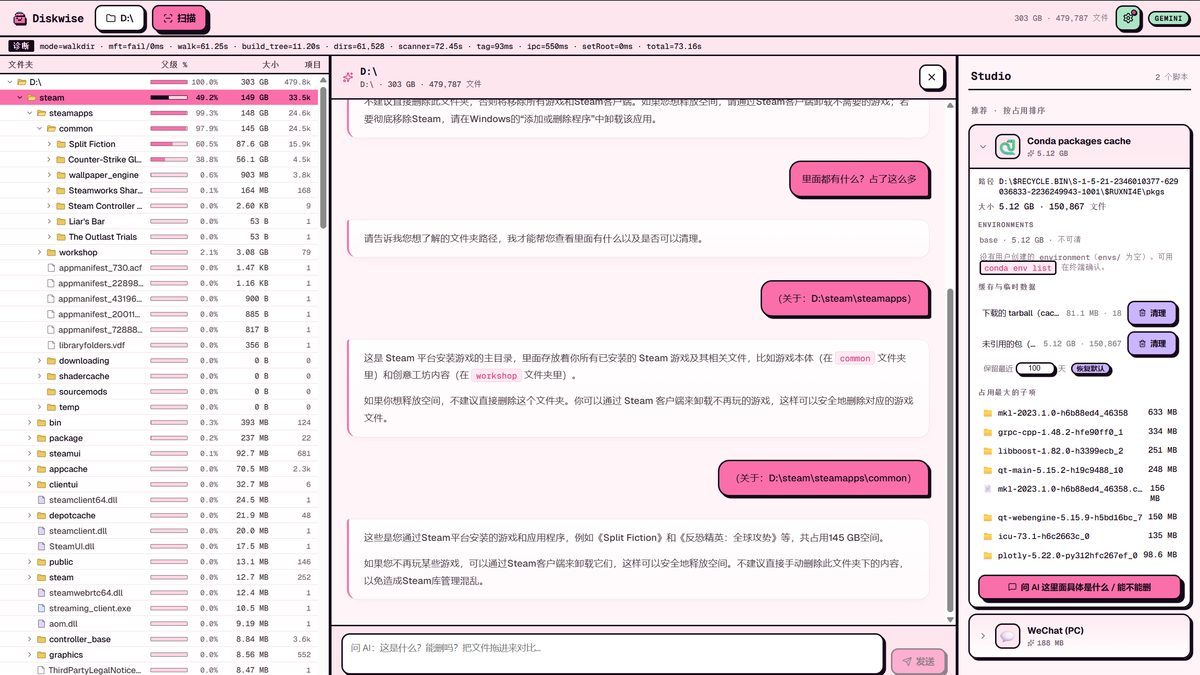
Task: Click the 里面都有什么?占了这么多 message bubble
Action: (x=859, y=179)
